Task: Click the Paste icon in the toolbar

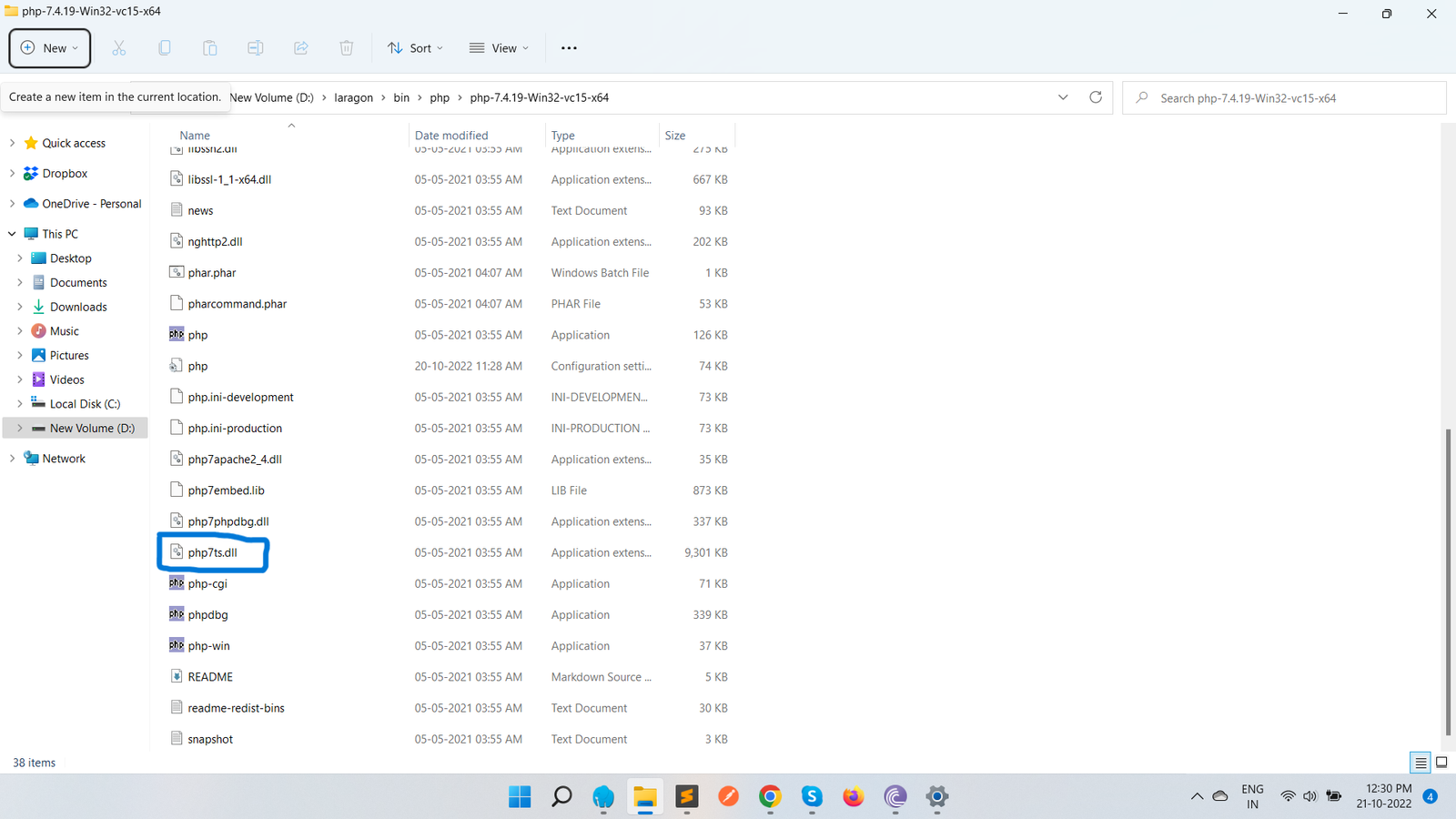Action: pyautogui.click(x=209, y=47)
